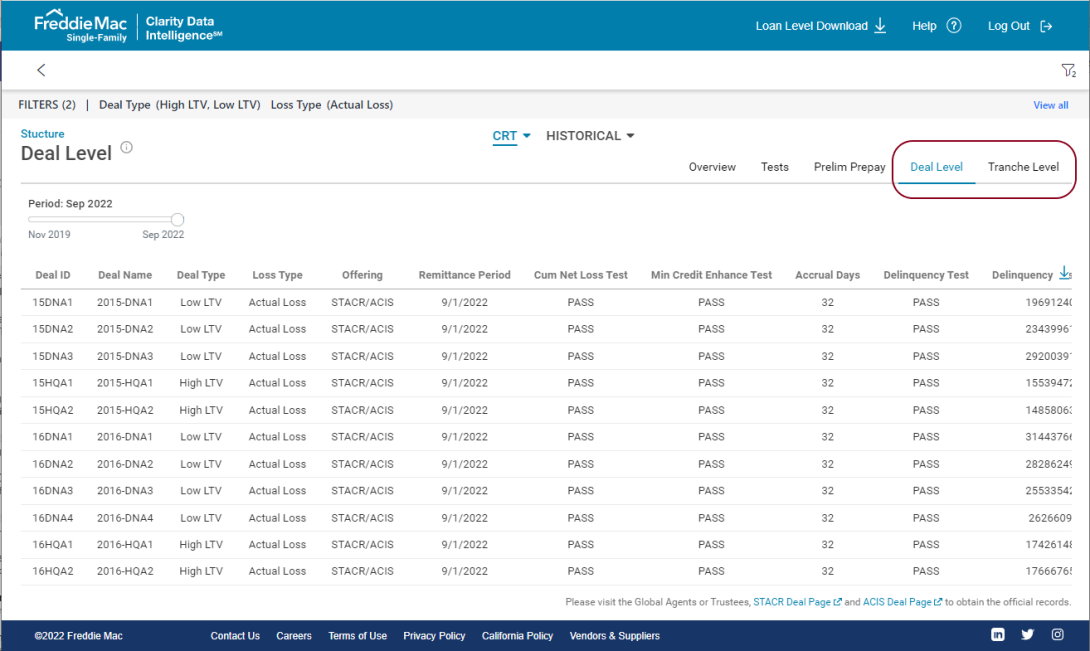This screenshot has height=651, width=1090.
Task: Open Terms of Use footer link
Action: tap(357, 636)
